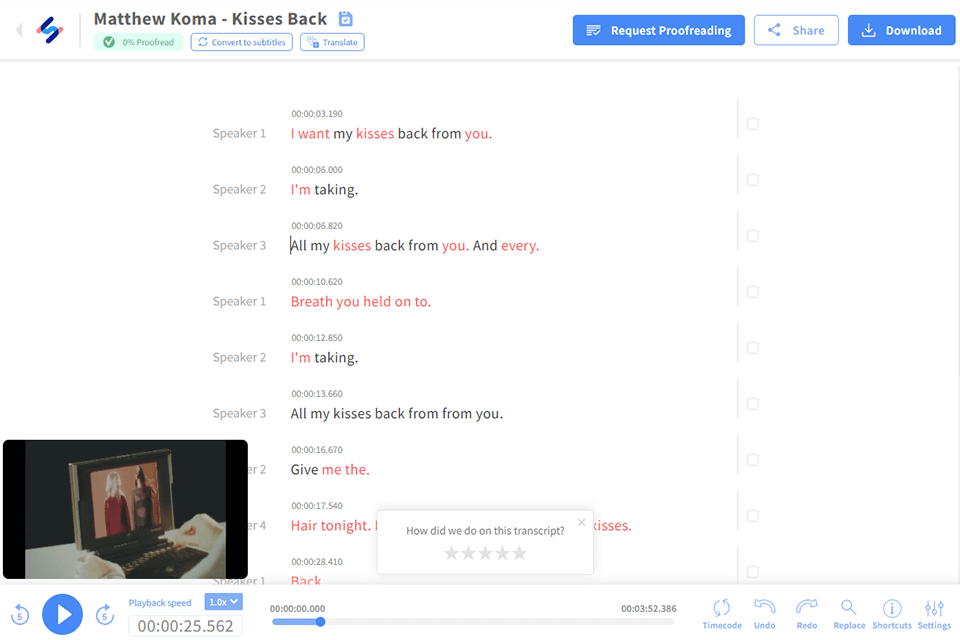
Task: Click the Undo icon
Action: click(x=765, y=614)
